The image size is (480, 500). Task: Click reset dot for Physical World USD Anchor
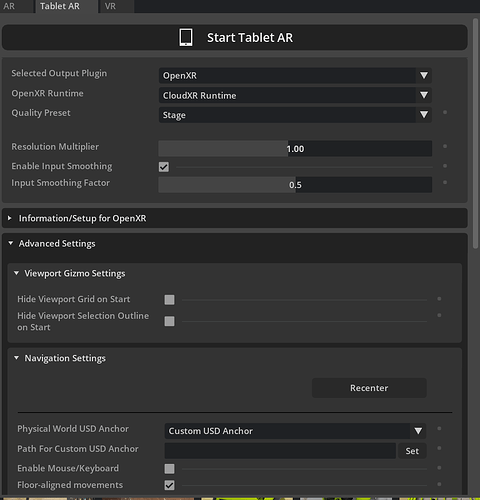439,429
